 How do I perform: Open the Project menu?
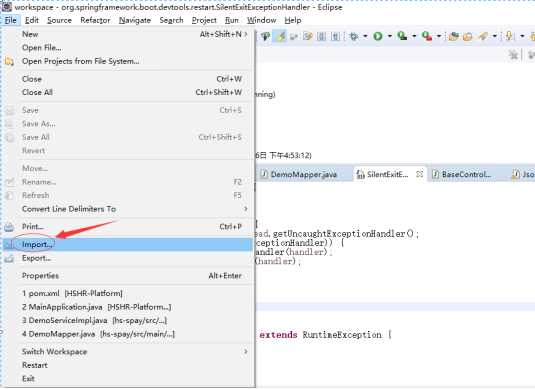pyautogui.click(x=204, y=20)
